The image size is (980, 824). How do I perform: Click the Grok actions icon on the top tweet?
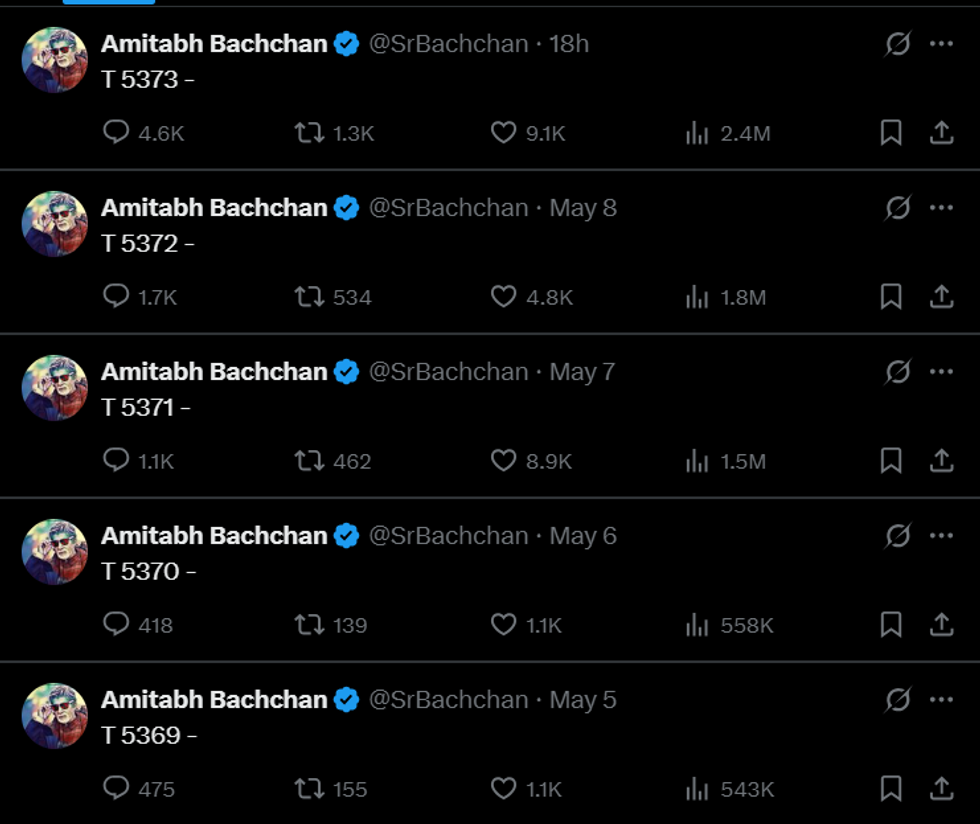[x=898, y=42]
